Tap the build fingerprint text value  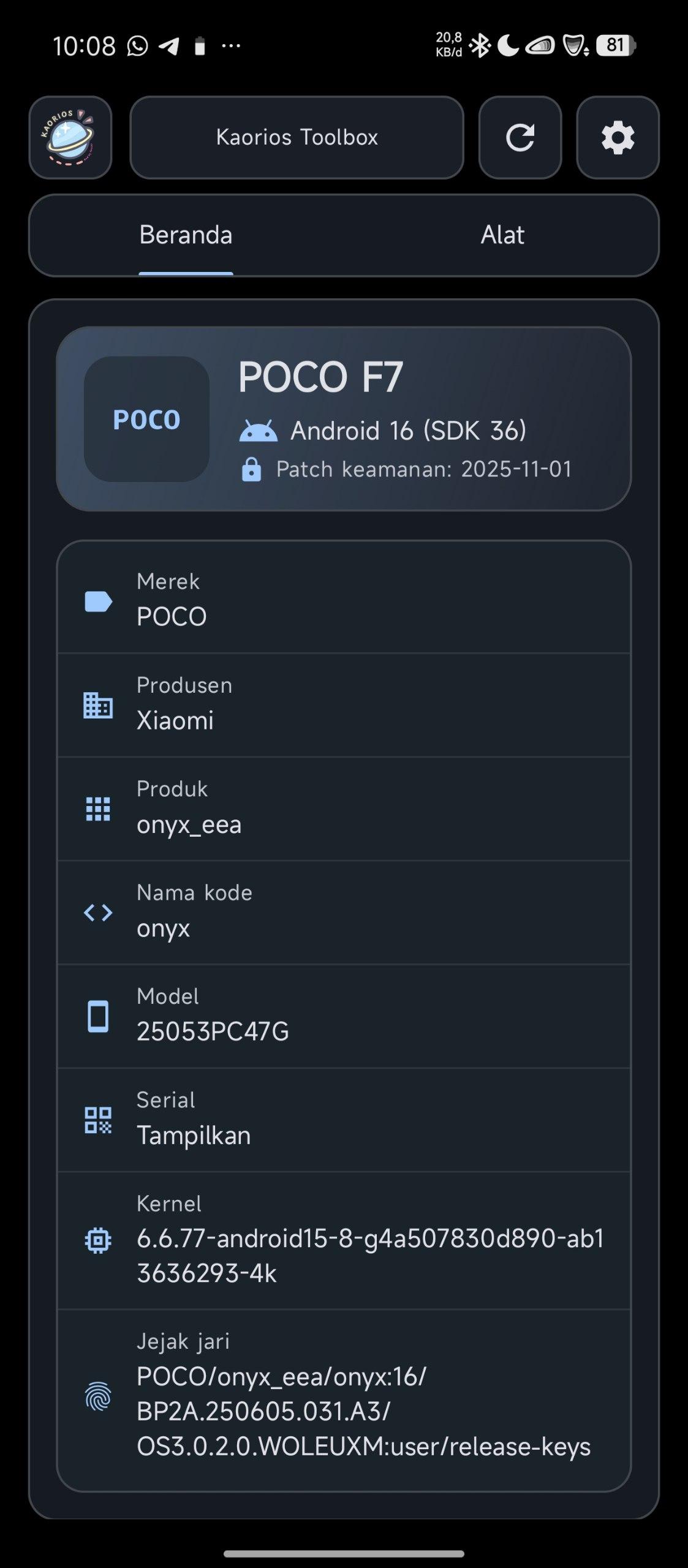point(363,1412)
